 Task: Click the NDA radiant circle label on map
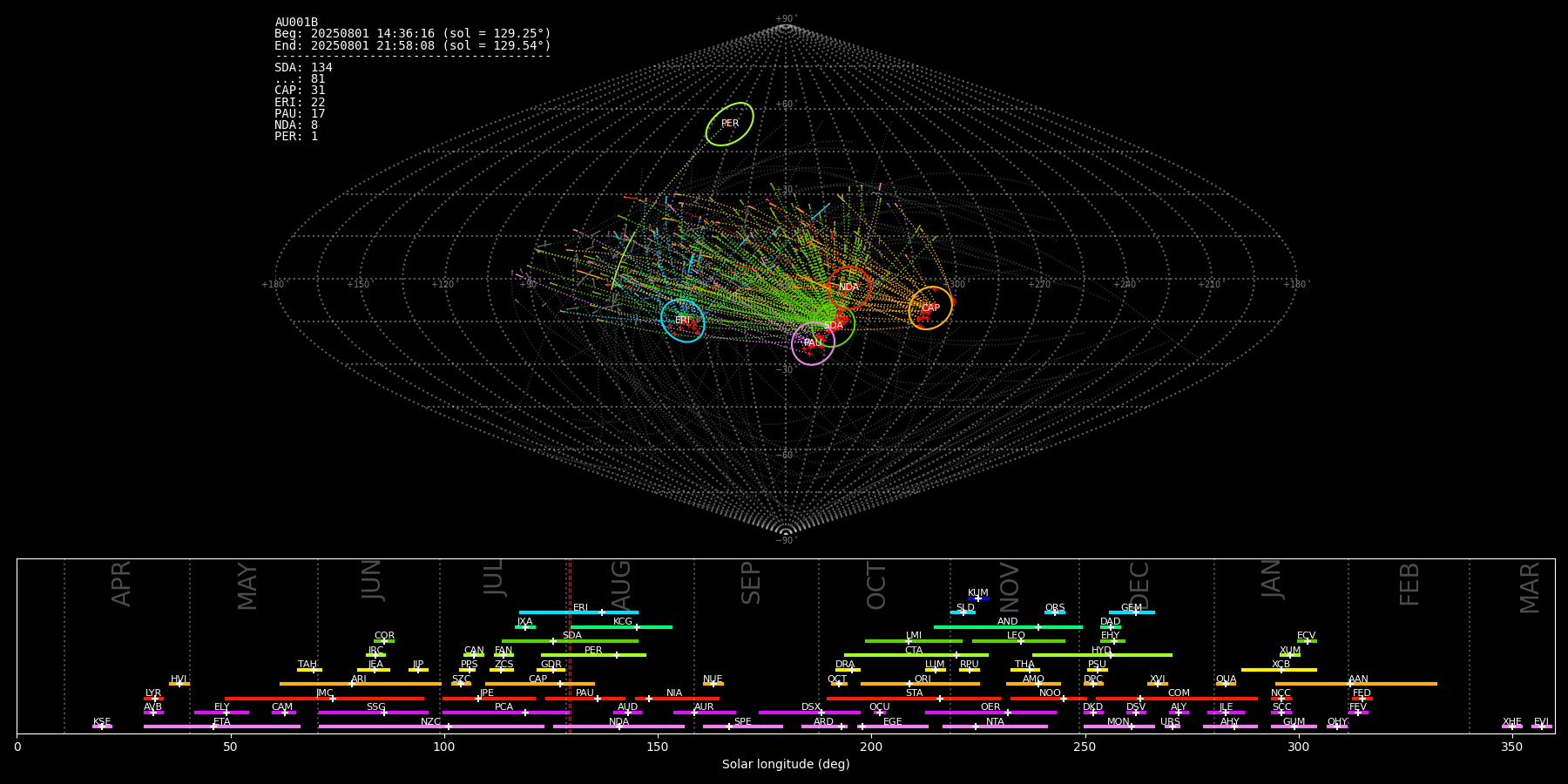[x=848, y=287]
